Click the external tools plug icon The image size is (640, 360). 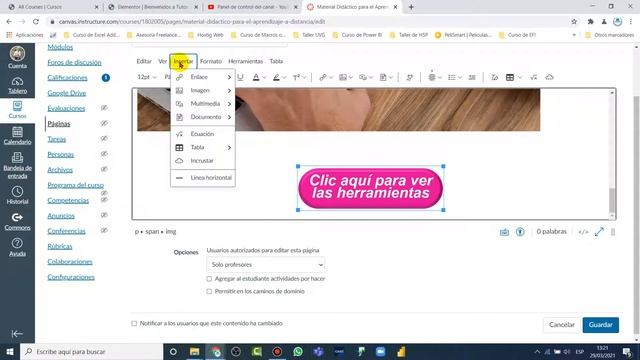(409, 77)
